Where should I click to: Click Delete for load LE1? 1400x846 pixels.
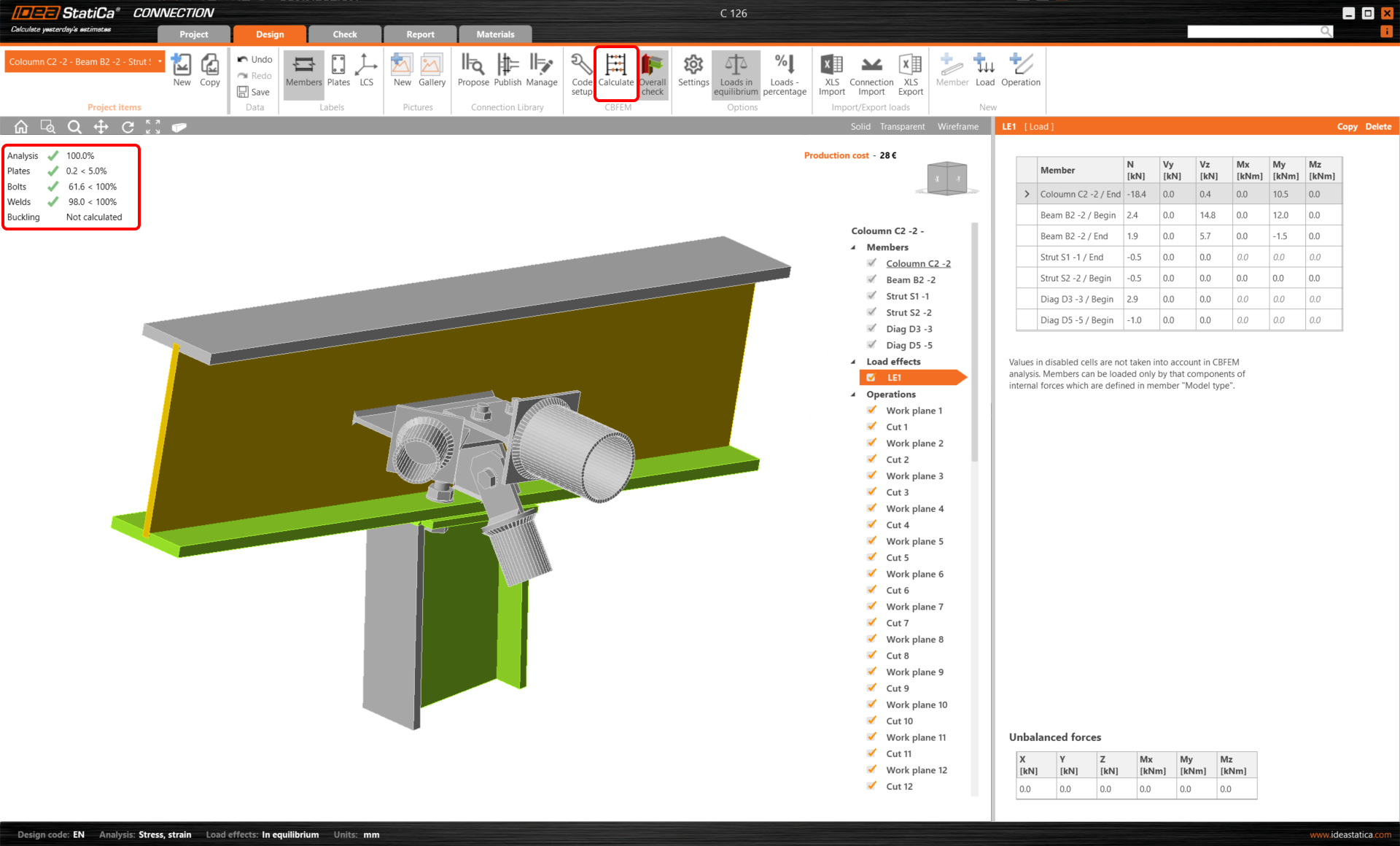1377,127
